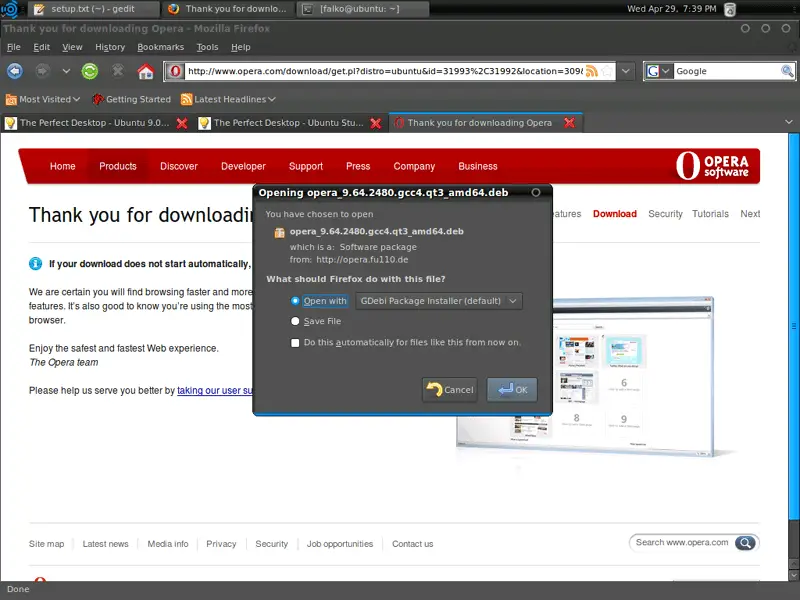
Task: Switch to setup.txt gedit taskbar window
Action: [x=93, y=9]
